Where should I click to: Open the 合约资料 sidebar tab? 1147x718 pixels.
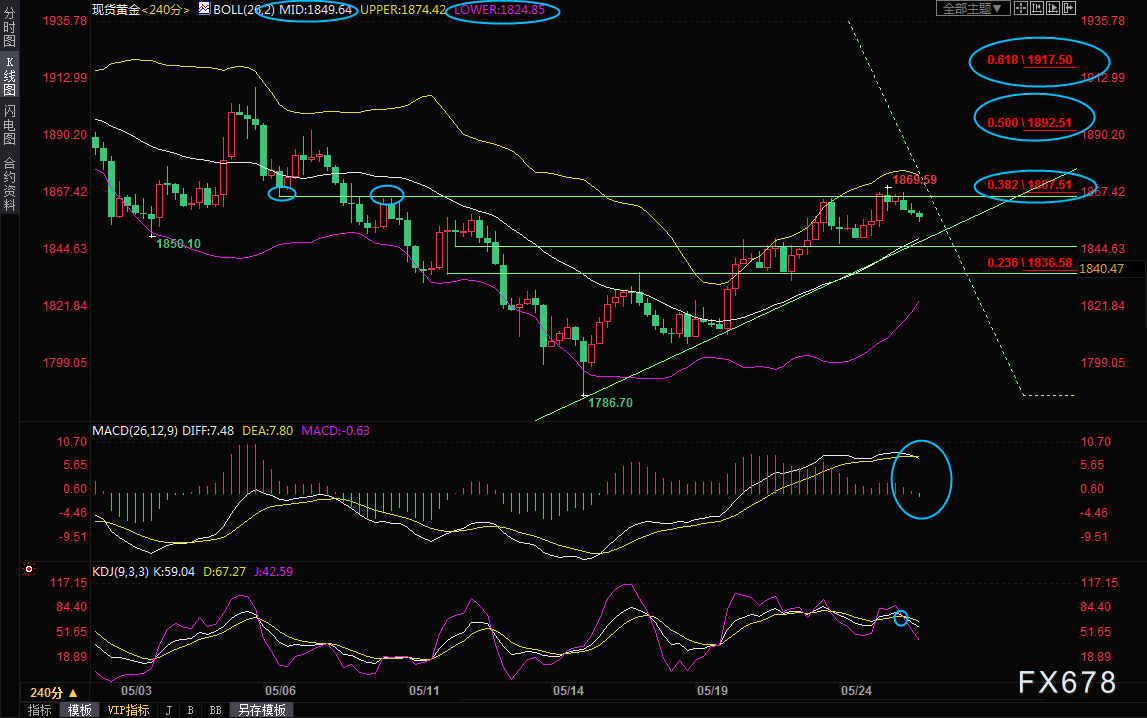point(10,184)
